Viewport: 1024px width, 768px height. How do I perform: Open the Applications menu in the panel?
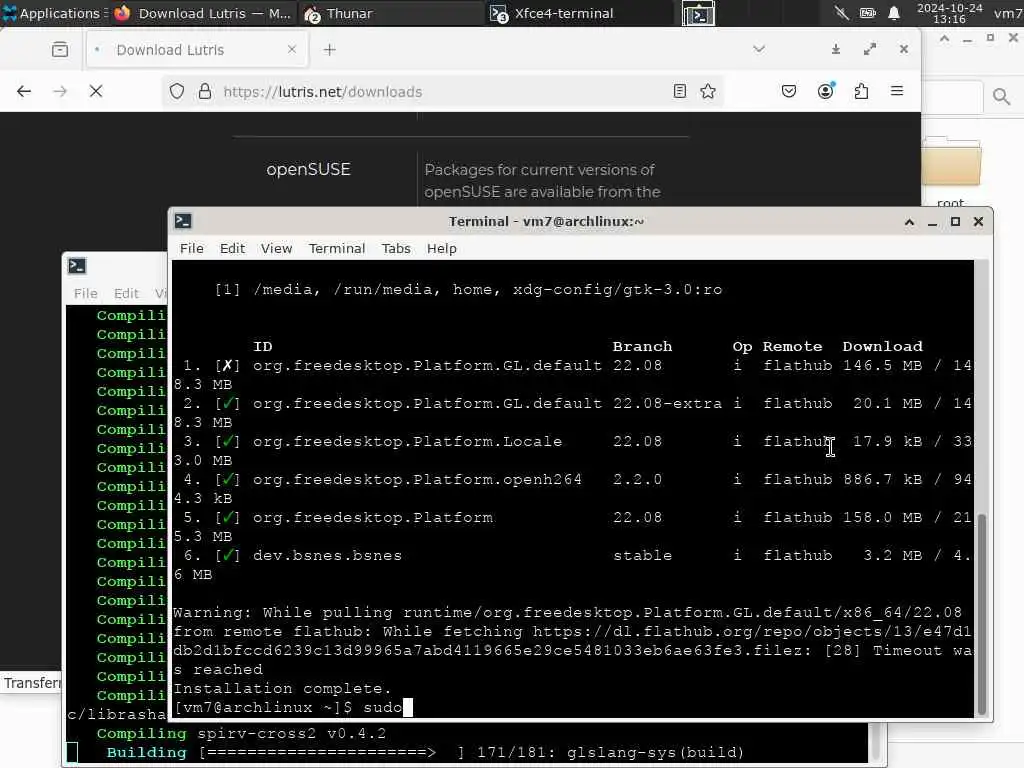point(54,13)
